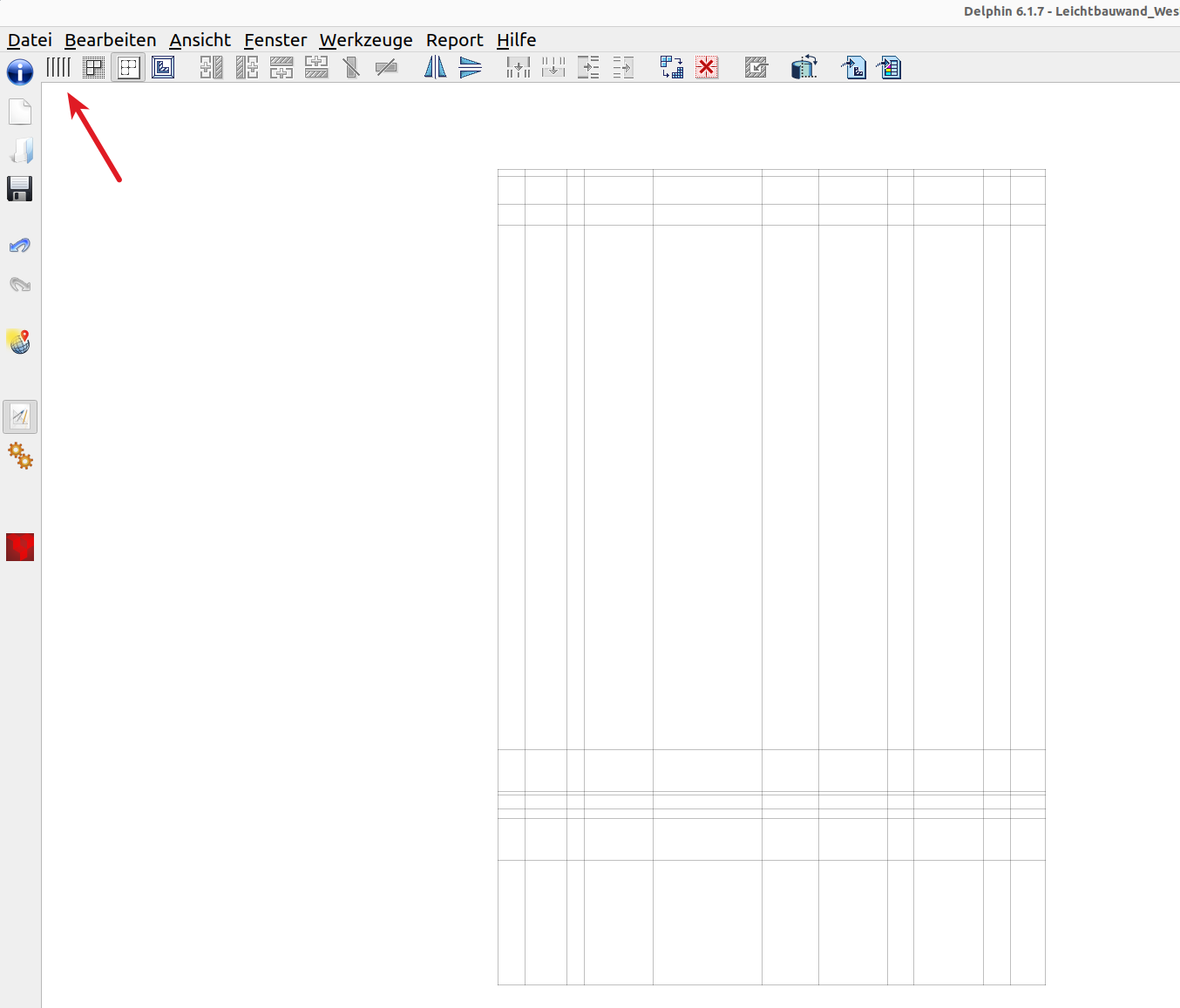1180x1008 pixels.
Task: Insert a column to the right
Action: 247,67
